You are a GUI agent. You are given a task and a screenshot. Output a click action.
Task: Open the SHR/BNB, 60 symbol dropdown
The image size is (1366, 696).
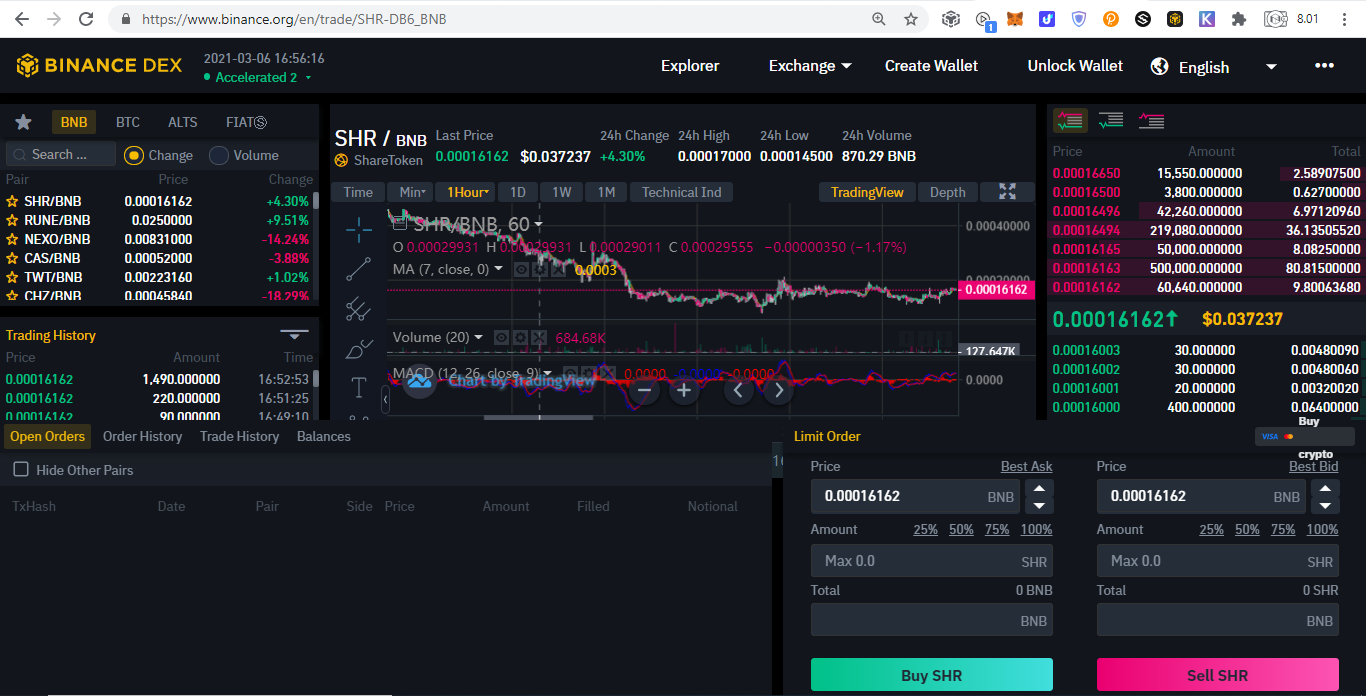538,224
